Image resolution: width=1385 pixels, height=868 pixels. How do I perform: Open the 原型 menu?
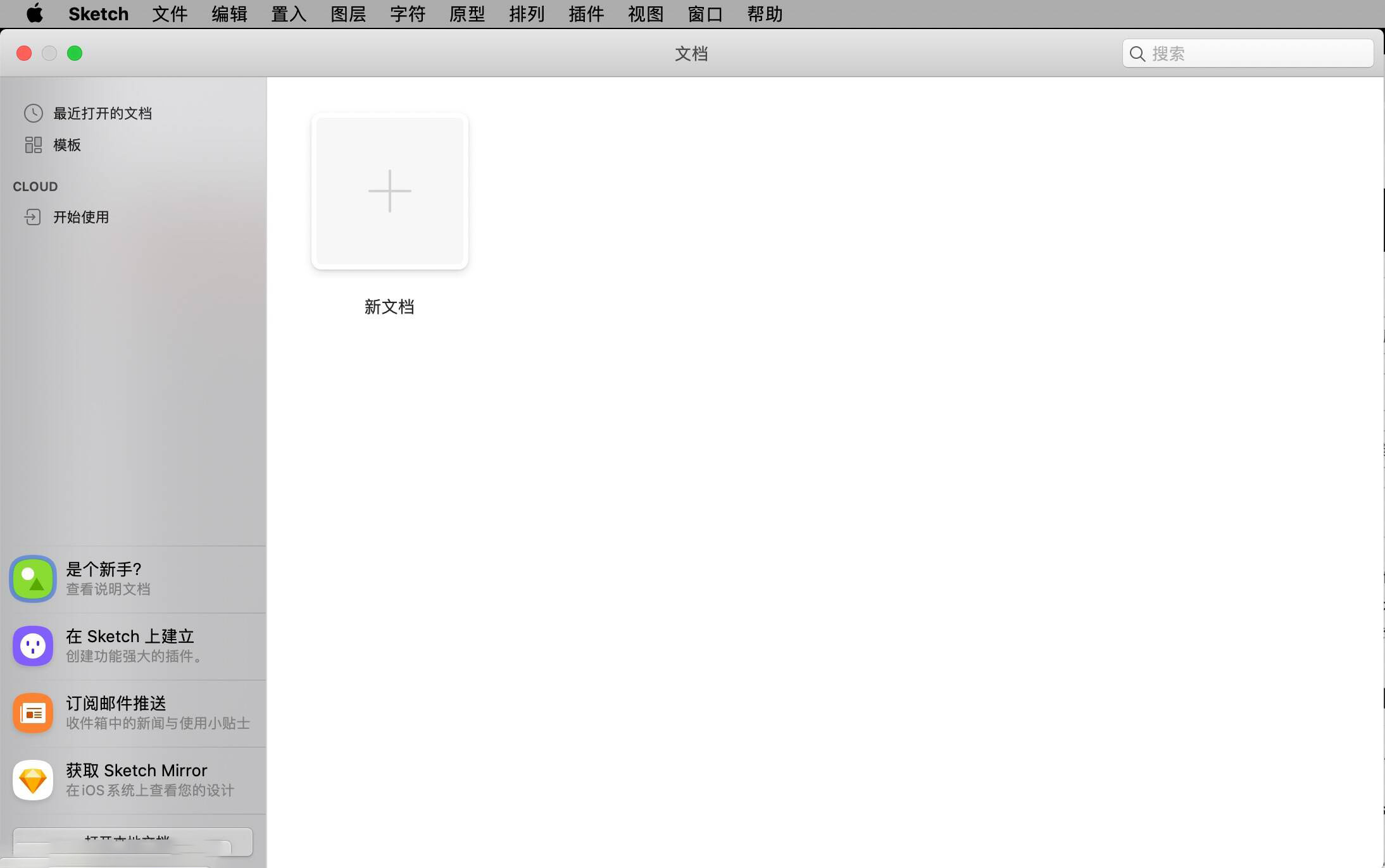point(467,13)
